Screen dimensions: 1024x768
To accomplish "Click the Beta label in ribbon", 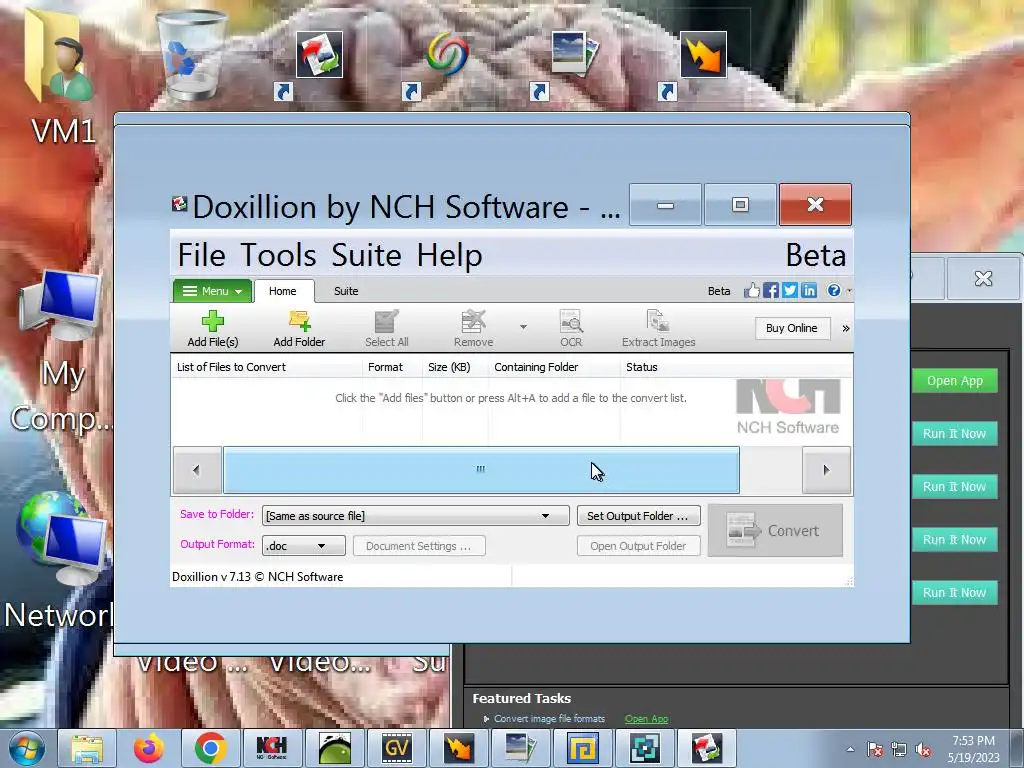I will [719, 291].
